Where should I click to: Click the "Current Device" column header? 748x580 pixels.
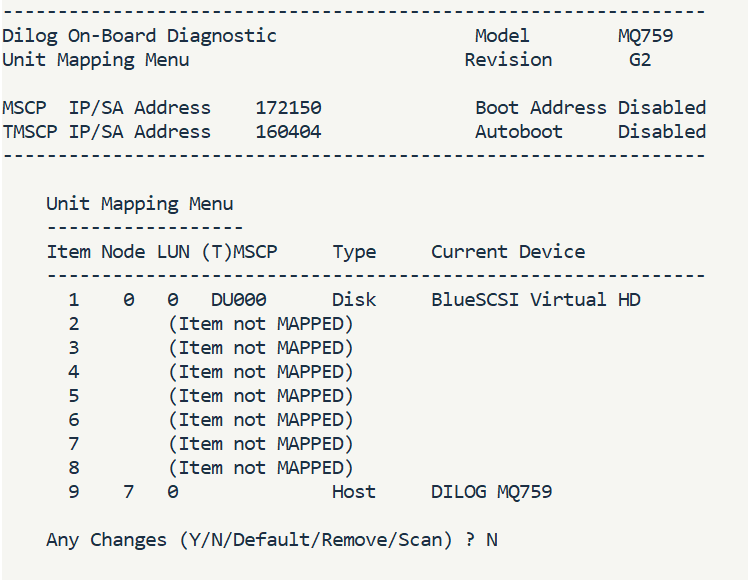tap(508, 252)
